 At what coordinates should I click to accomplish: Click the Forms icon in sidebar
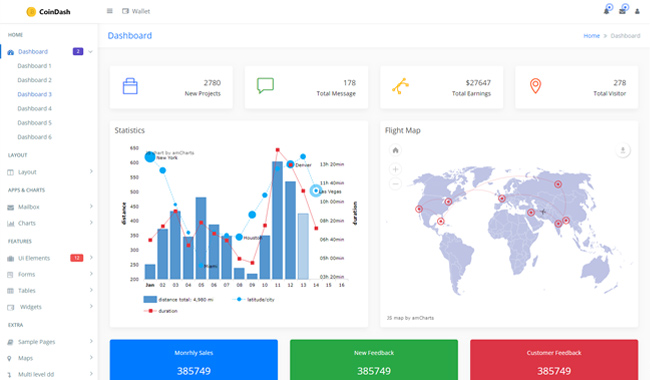(x=10, y=274)
